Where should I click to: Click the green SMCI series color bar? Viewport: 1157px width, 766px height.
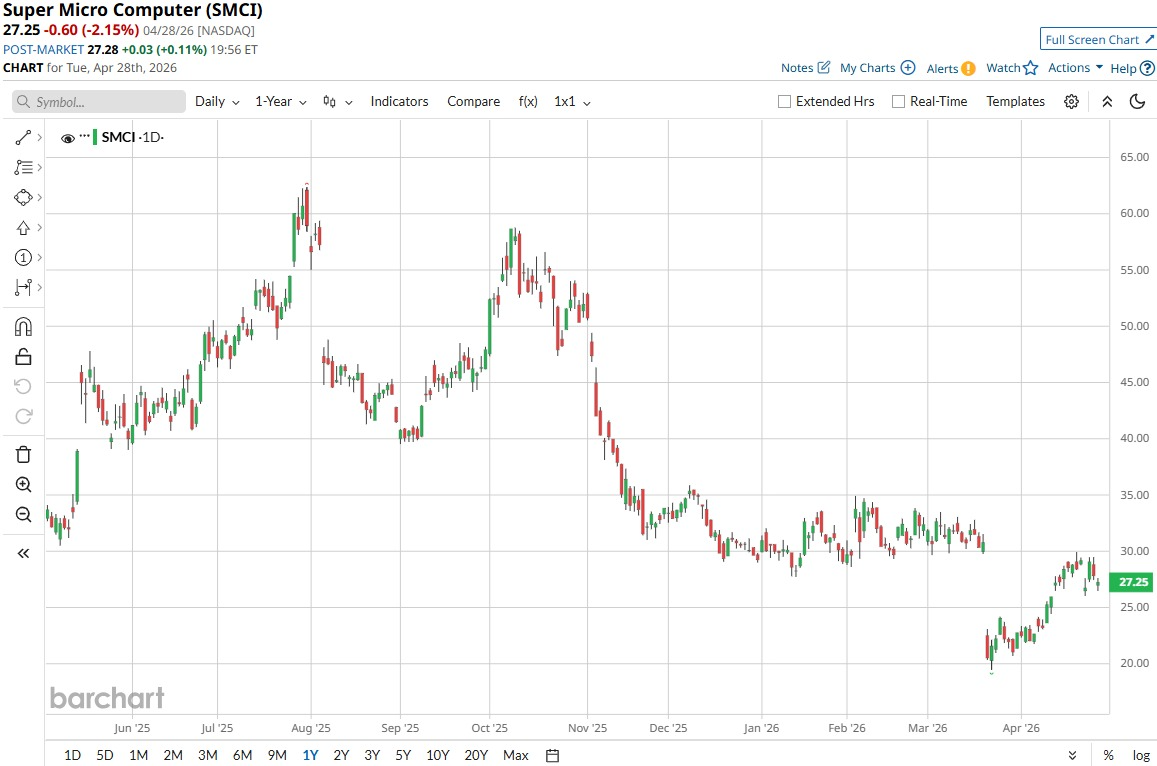[95, 137]
